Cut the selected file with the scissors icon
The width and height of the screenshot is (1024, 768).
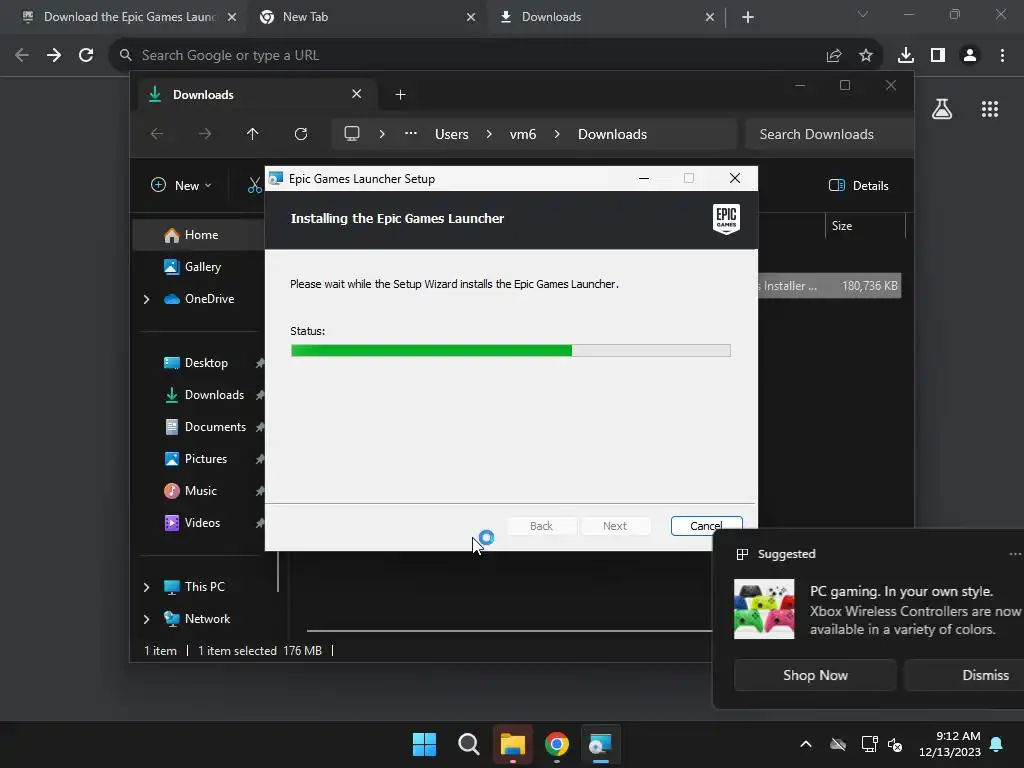tap(255, 185)
